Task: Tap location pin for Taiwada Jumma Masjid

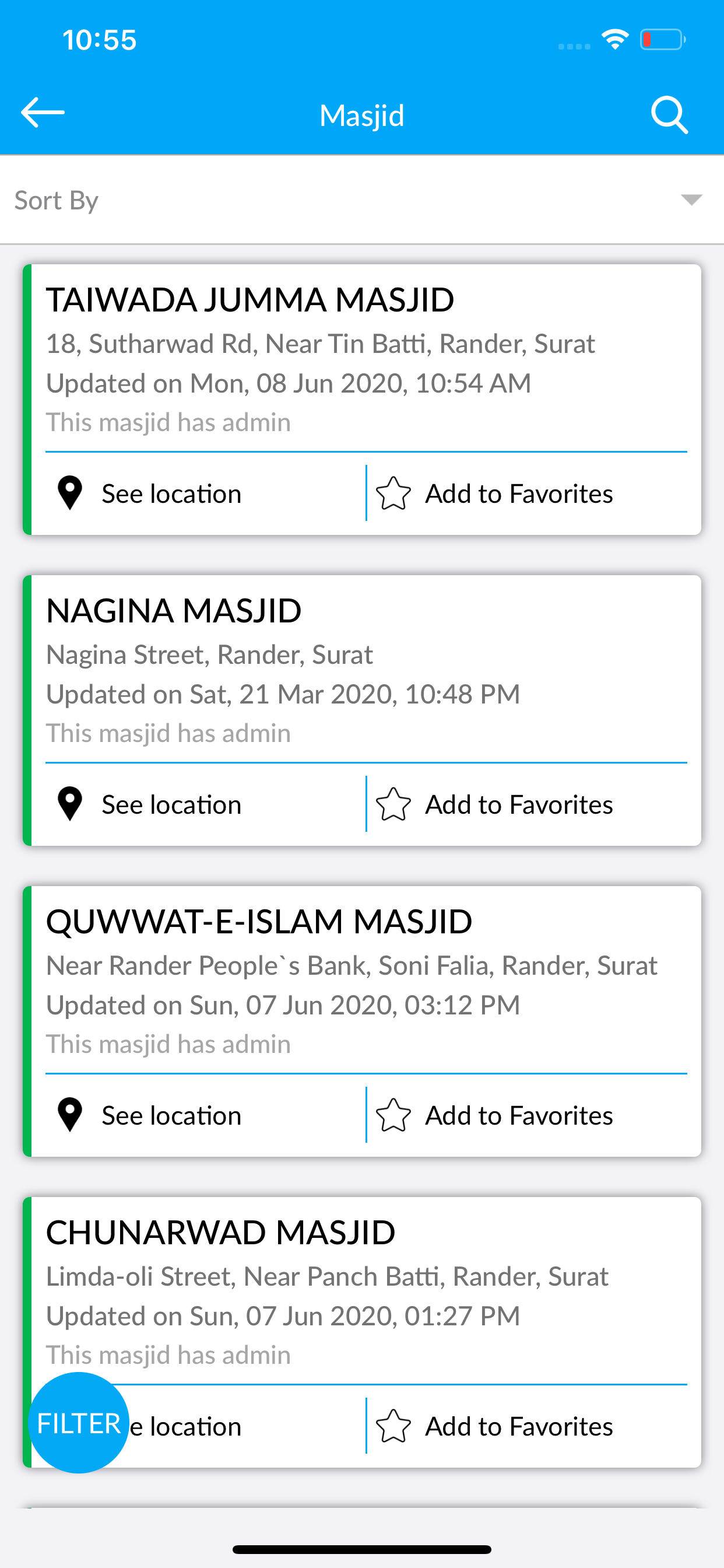Action: click(x=70, y=493)
